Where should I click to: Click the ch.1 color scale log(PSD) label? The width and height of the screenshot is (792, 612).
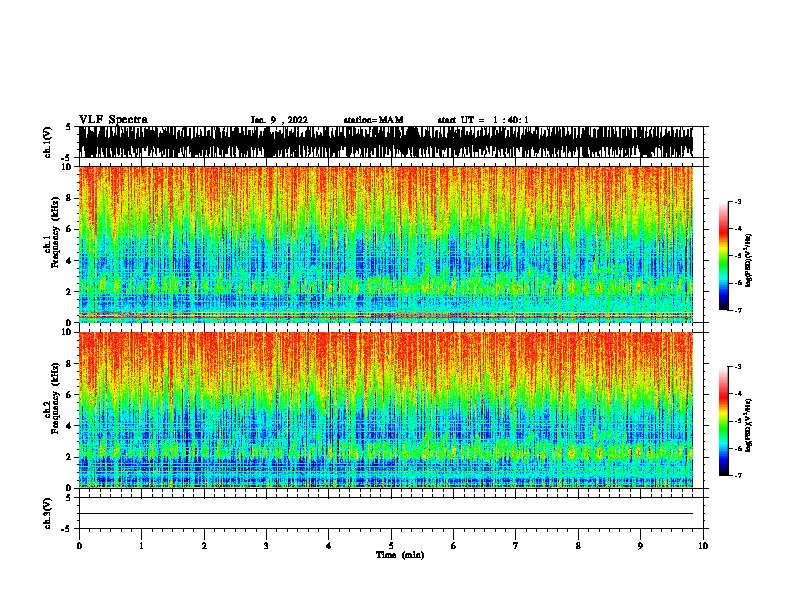click(x=749, y=261)
